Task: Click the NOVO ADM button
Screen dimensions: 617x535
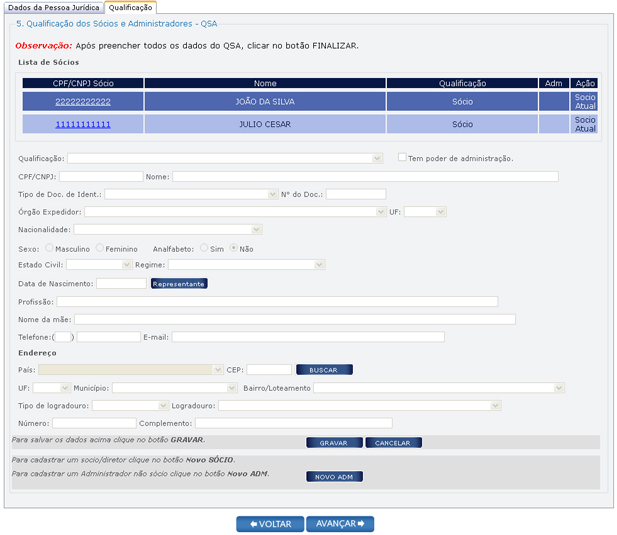Action: click(334, 477)
